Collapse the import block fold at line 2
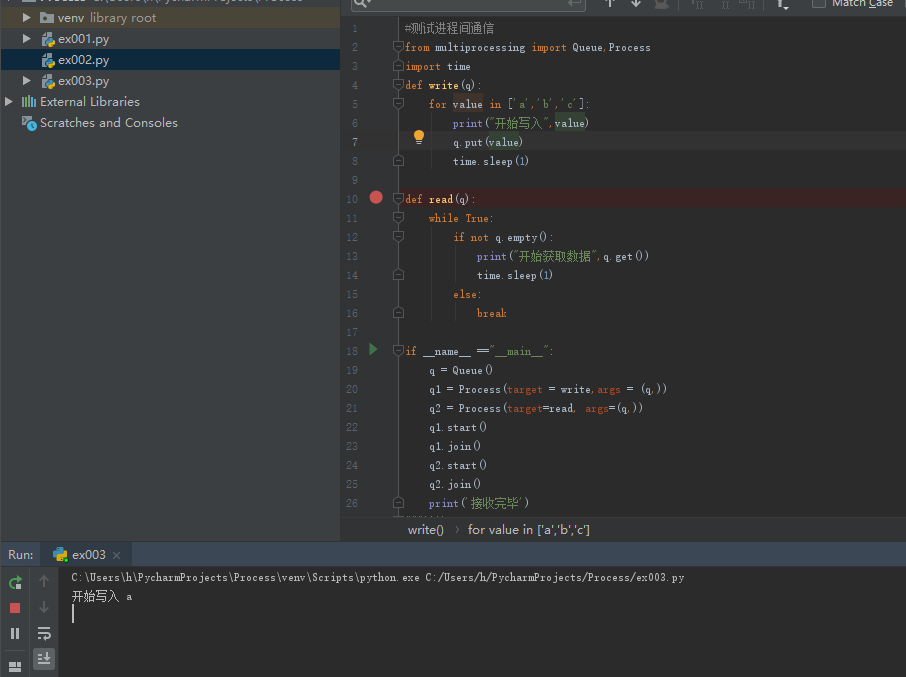906x677 pixels. (x=398, y=46)
